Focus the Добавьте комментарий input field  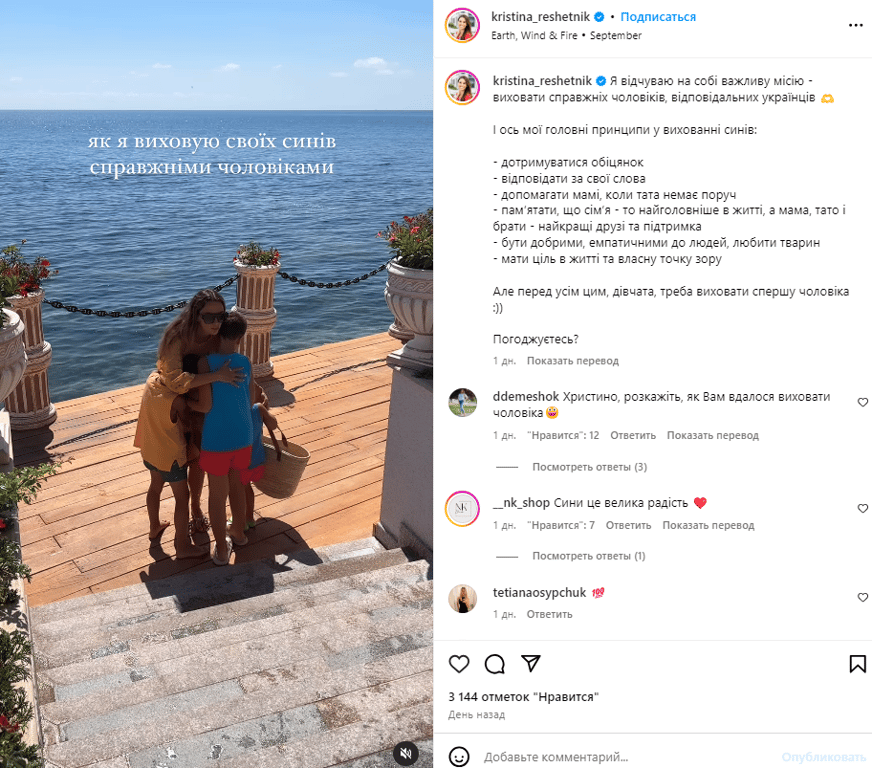pyautogui.click(x=628, y=757)
